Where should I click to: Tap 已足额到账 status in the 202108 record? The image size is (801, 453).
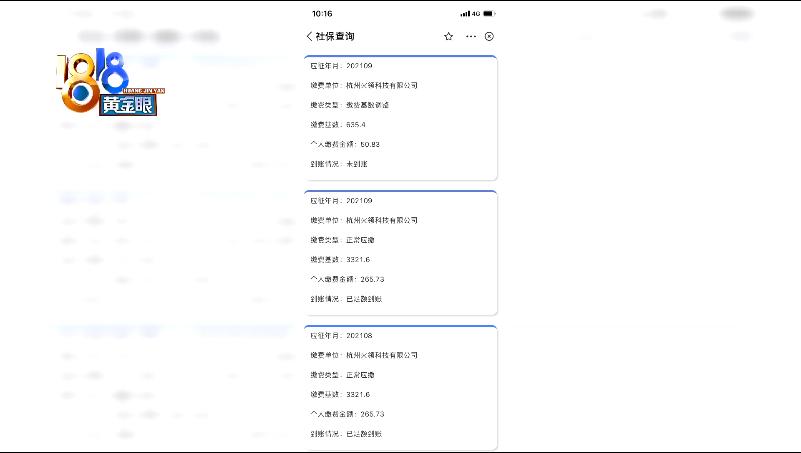click(364, 433)
